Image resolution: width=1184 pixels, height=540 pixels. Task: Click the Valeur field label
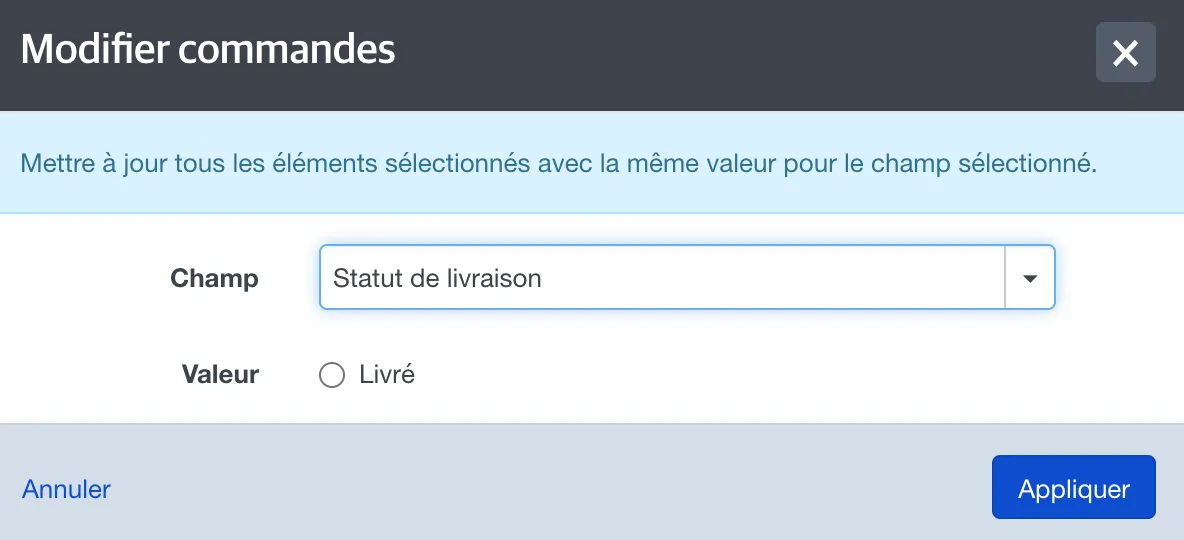220,374
